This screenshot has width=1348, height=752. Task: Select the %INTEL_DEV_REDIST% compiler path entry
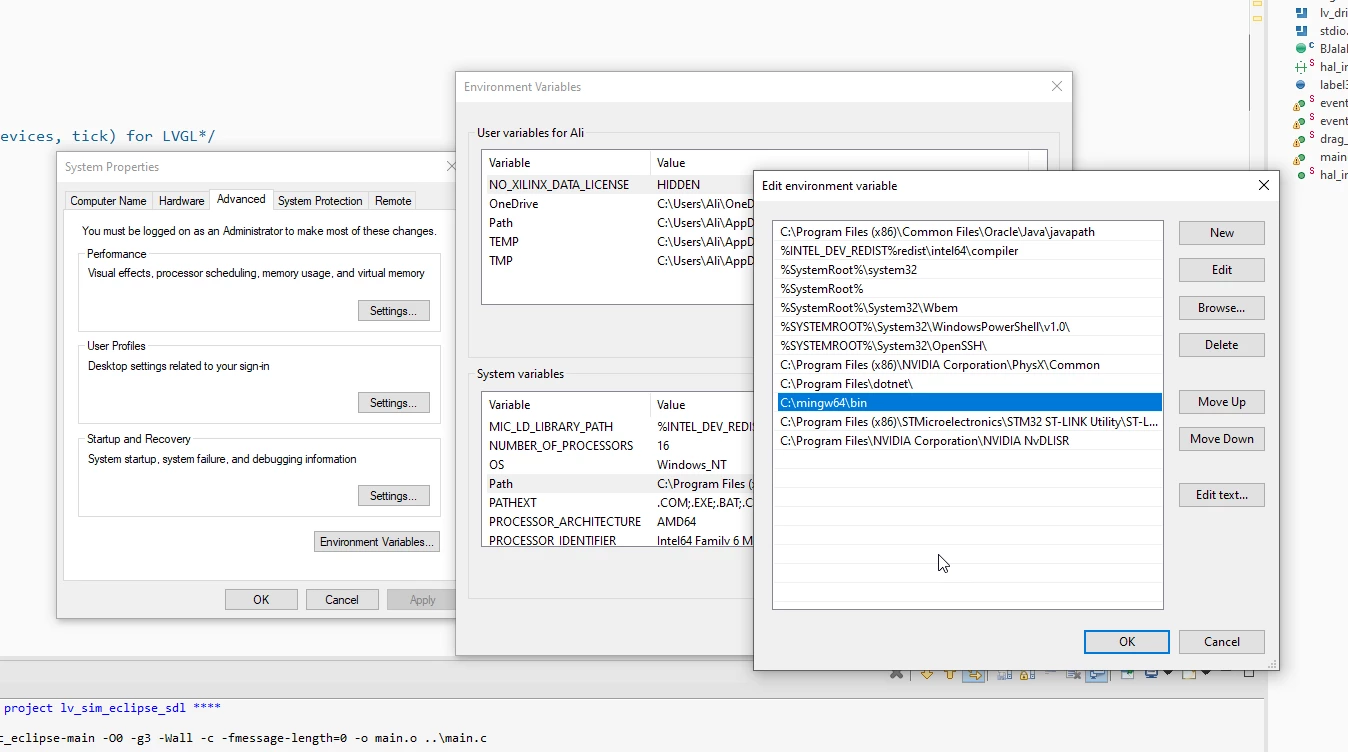[968, 251]
